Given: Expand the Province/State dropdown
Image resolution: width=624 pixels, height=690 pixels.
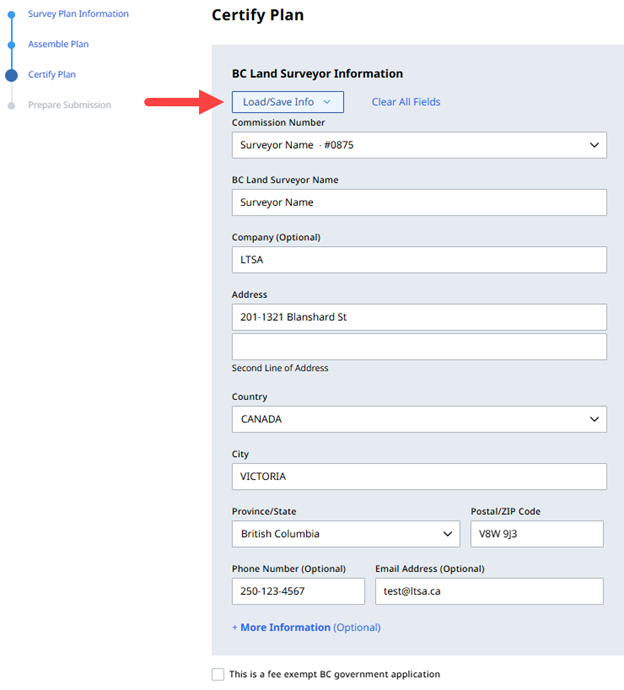Looking at the screenshot, I should pyautogui.click(x=345, y=534).
